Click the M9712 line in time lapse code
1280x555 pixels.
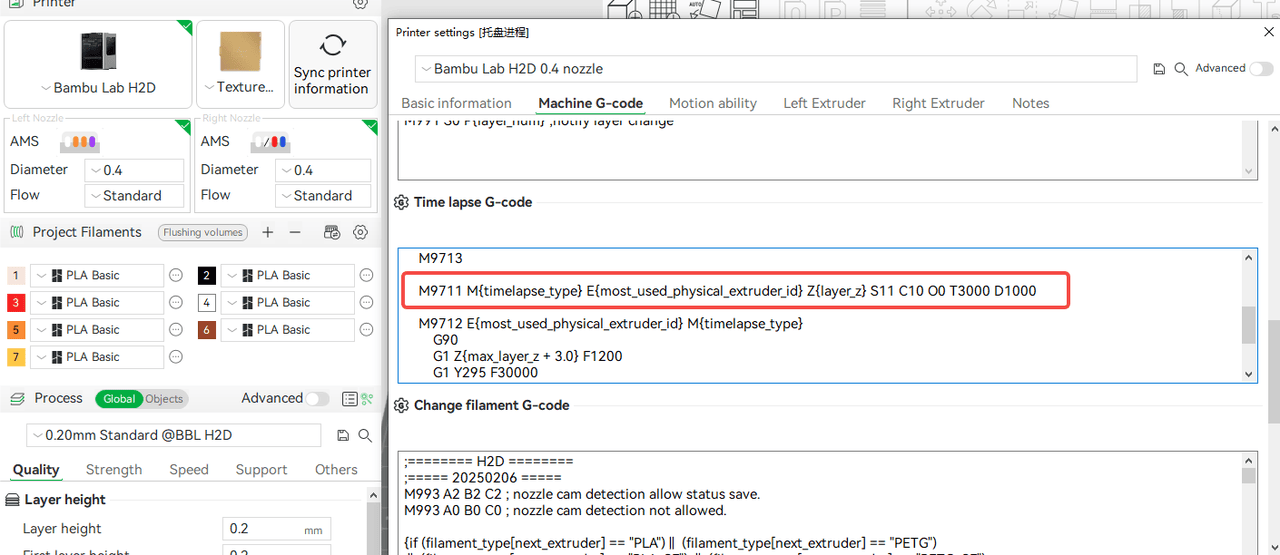tap(610, 323)
